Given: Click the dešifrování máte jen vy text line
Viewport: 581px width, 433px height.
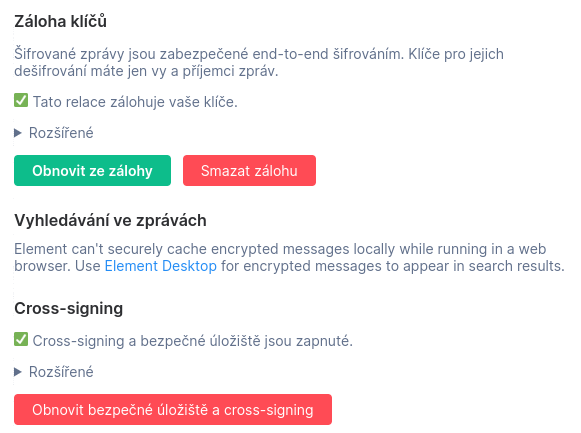Looking at the screenshot, I should [x=146, y=71].
